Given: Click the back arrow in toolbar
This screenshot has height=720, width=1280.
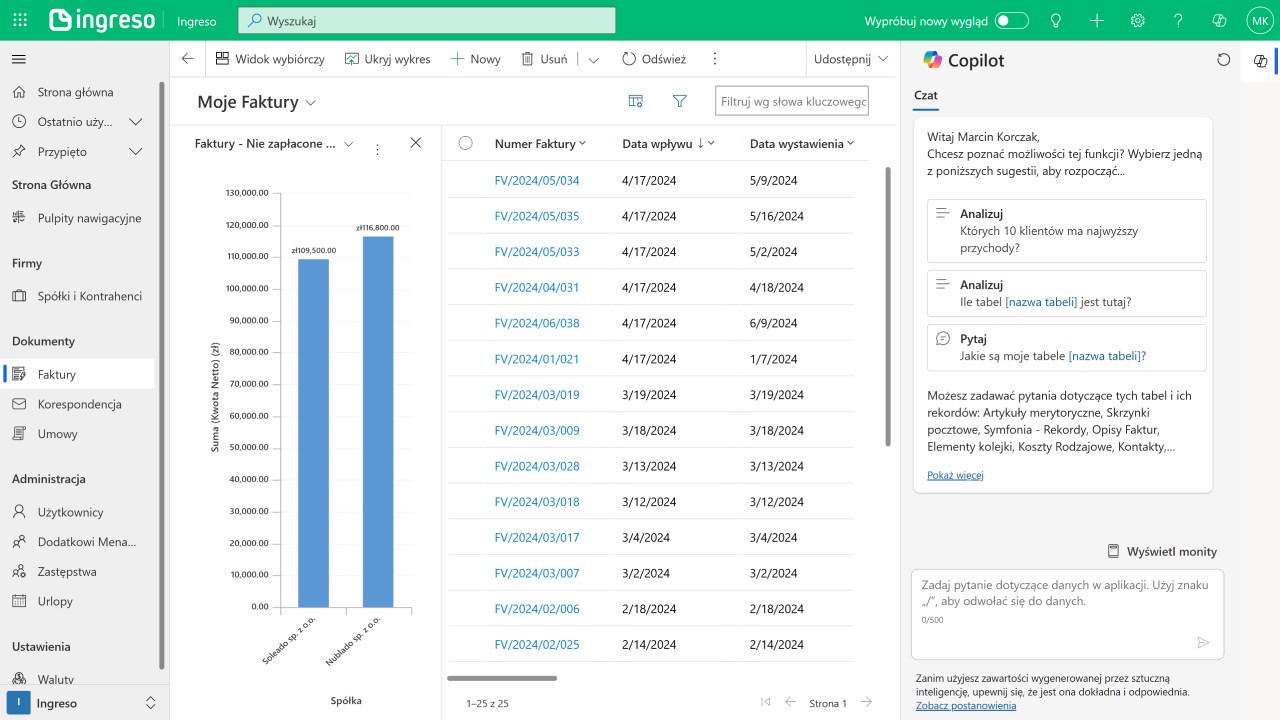Looking at the screenshot, I should click(x=187, y=59).
